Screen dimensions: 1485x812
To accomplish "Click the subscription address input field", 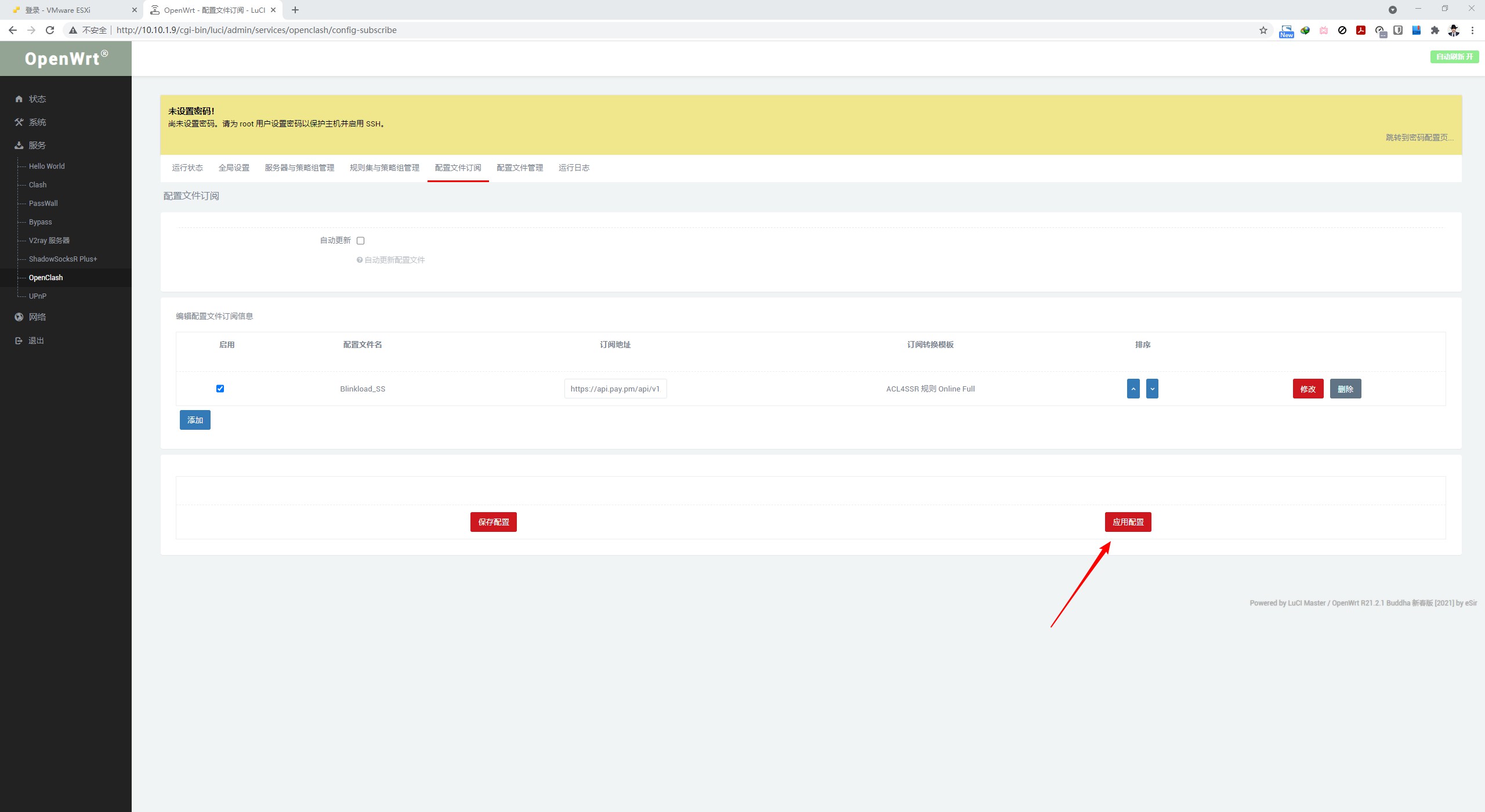I will 615,389.
